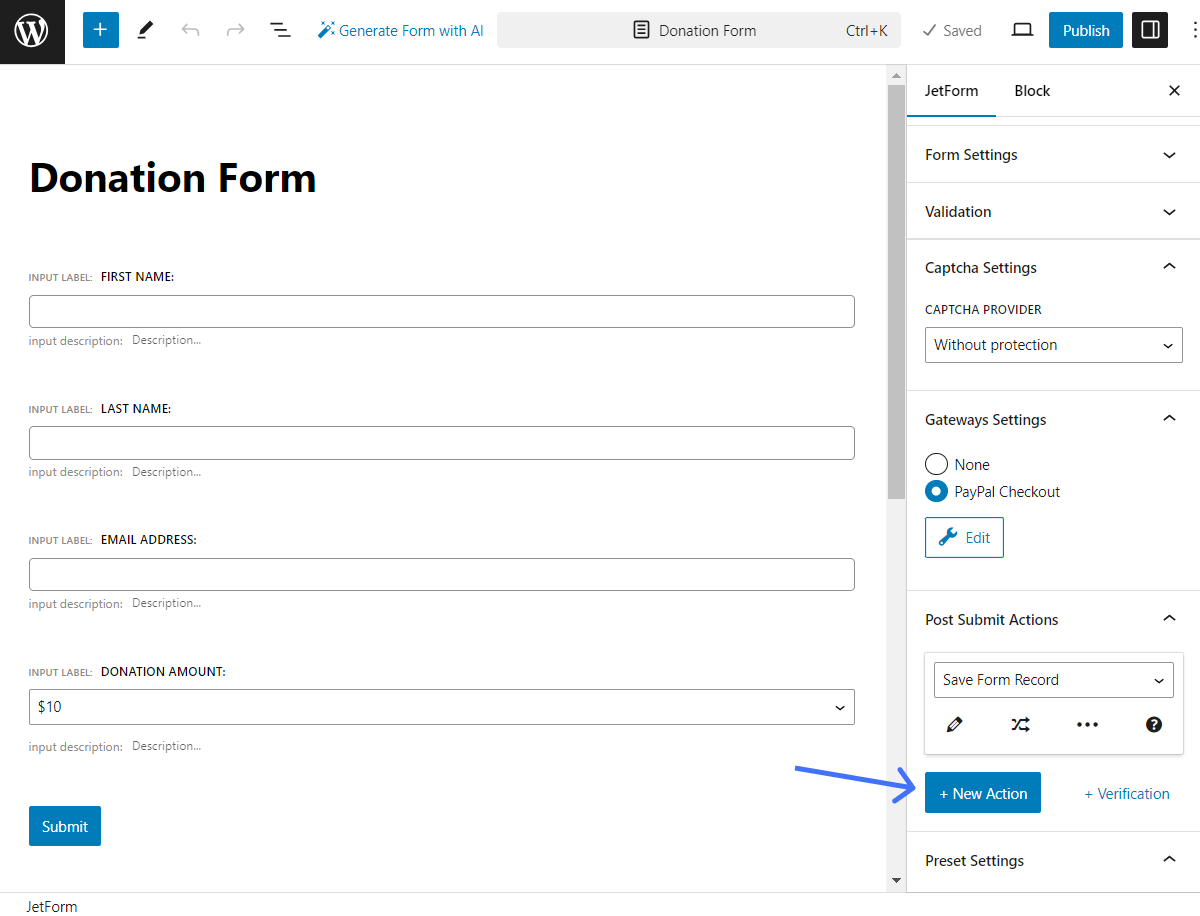This screenshot has width=1200, height=916.
Task: Collapse the Gateways Settings section
Action: [x=1169, y=419]
